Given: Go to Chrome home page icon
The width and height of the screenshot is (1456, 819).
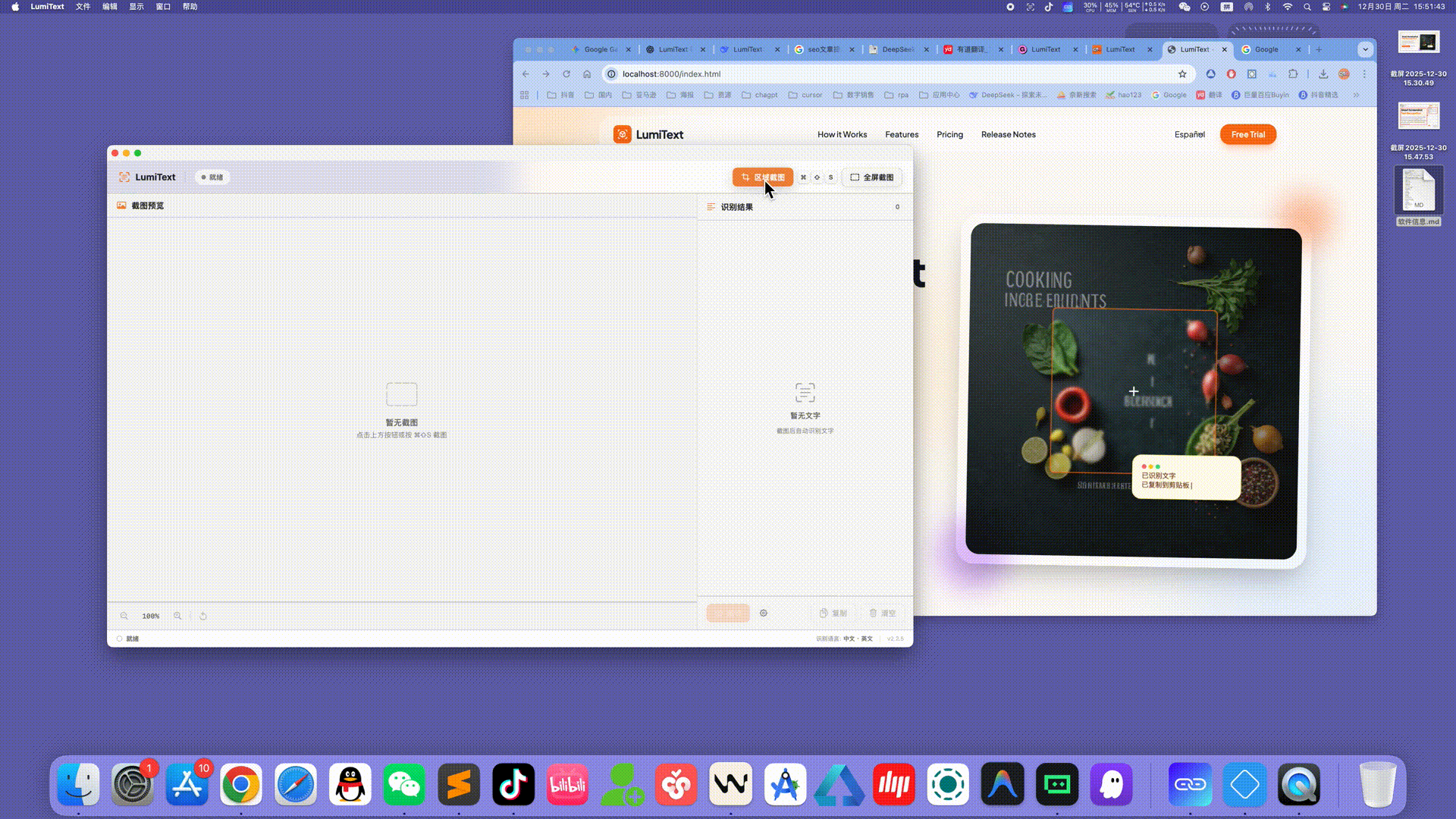Looking at the screenshot, I should pyautogui.click(x=587, y=74).
